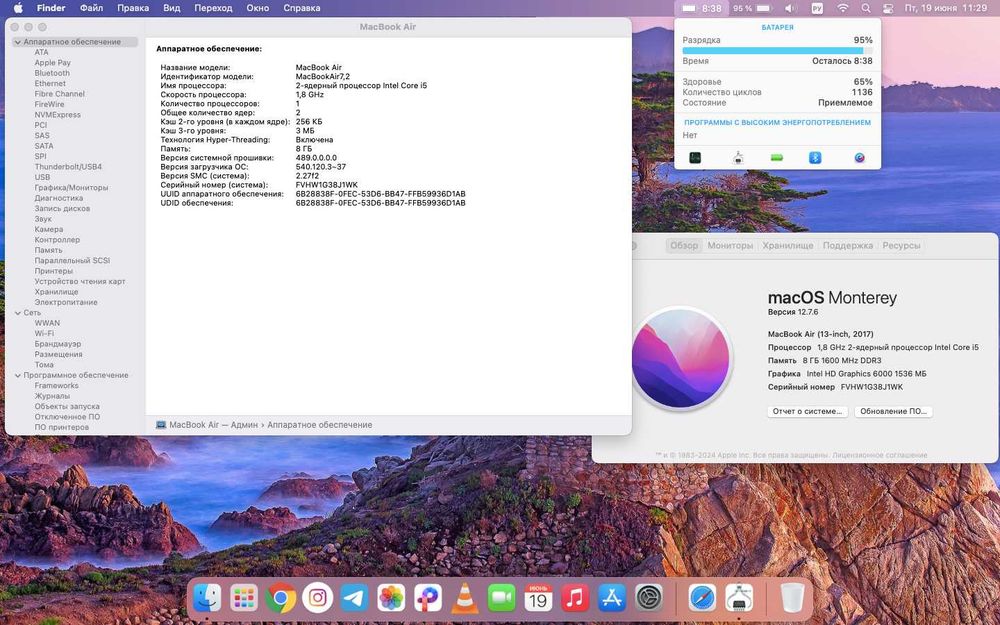Open the Wi-Fi menu bar icon

pyautogui.click(x=842, y=8)
